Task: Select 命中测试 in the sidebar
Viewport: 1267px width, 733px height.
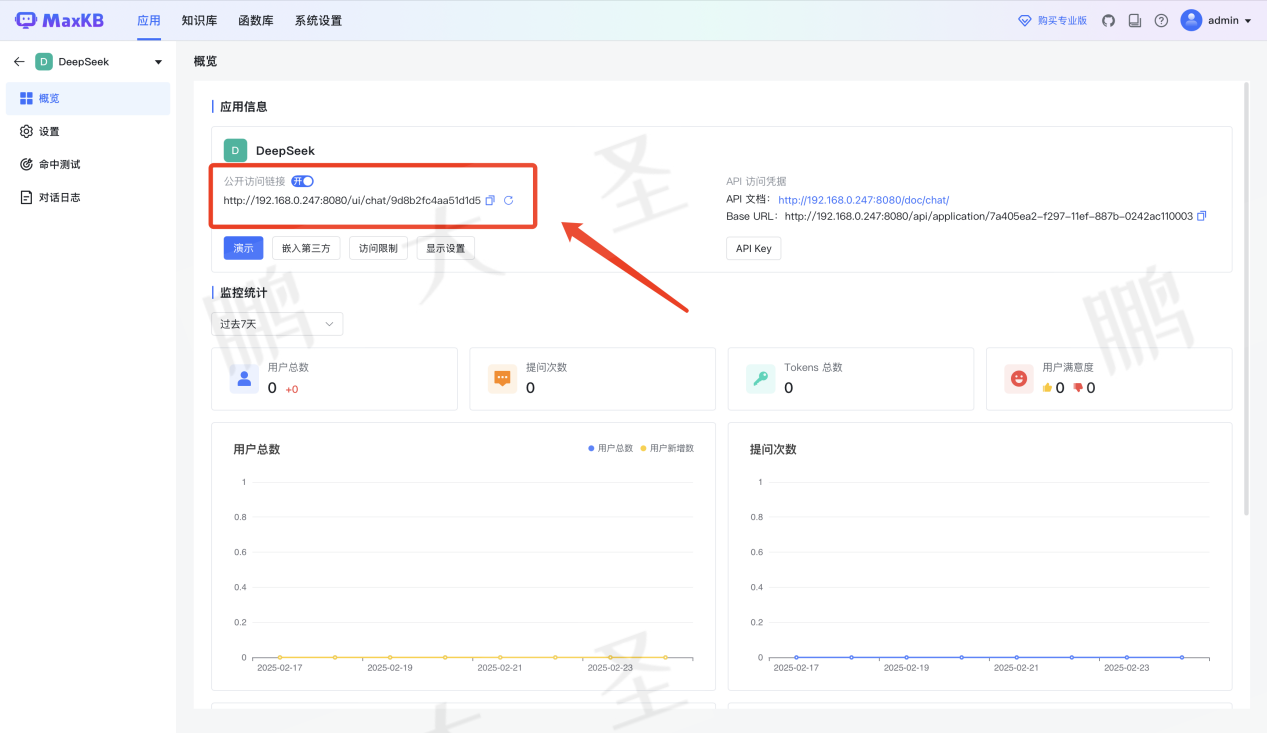Action: pos(88,164)
